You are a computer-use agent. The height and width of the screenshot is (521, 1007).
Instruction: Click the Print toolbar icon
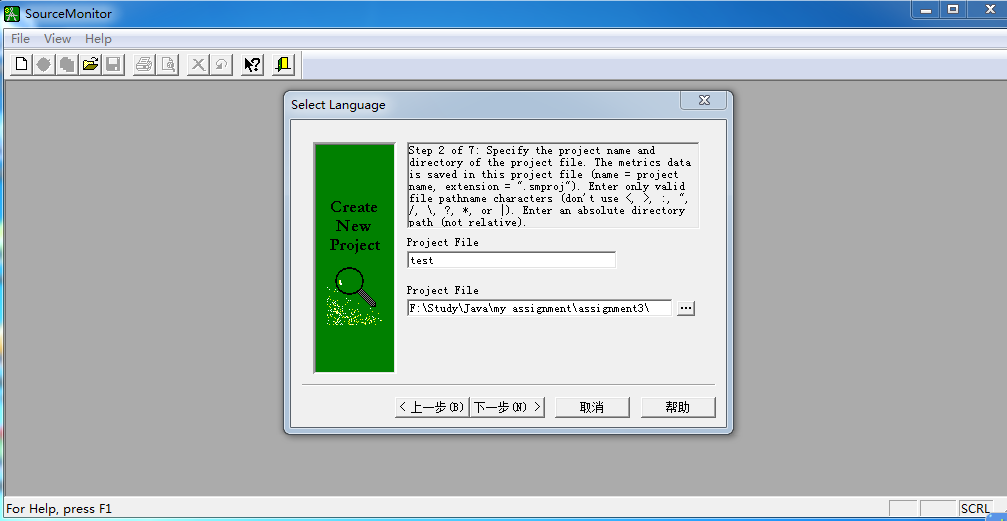(x=144, y=64)
